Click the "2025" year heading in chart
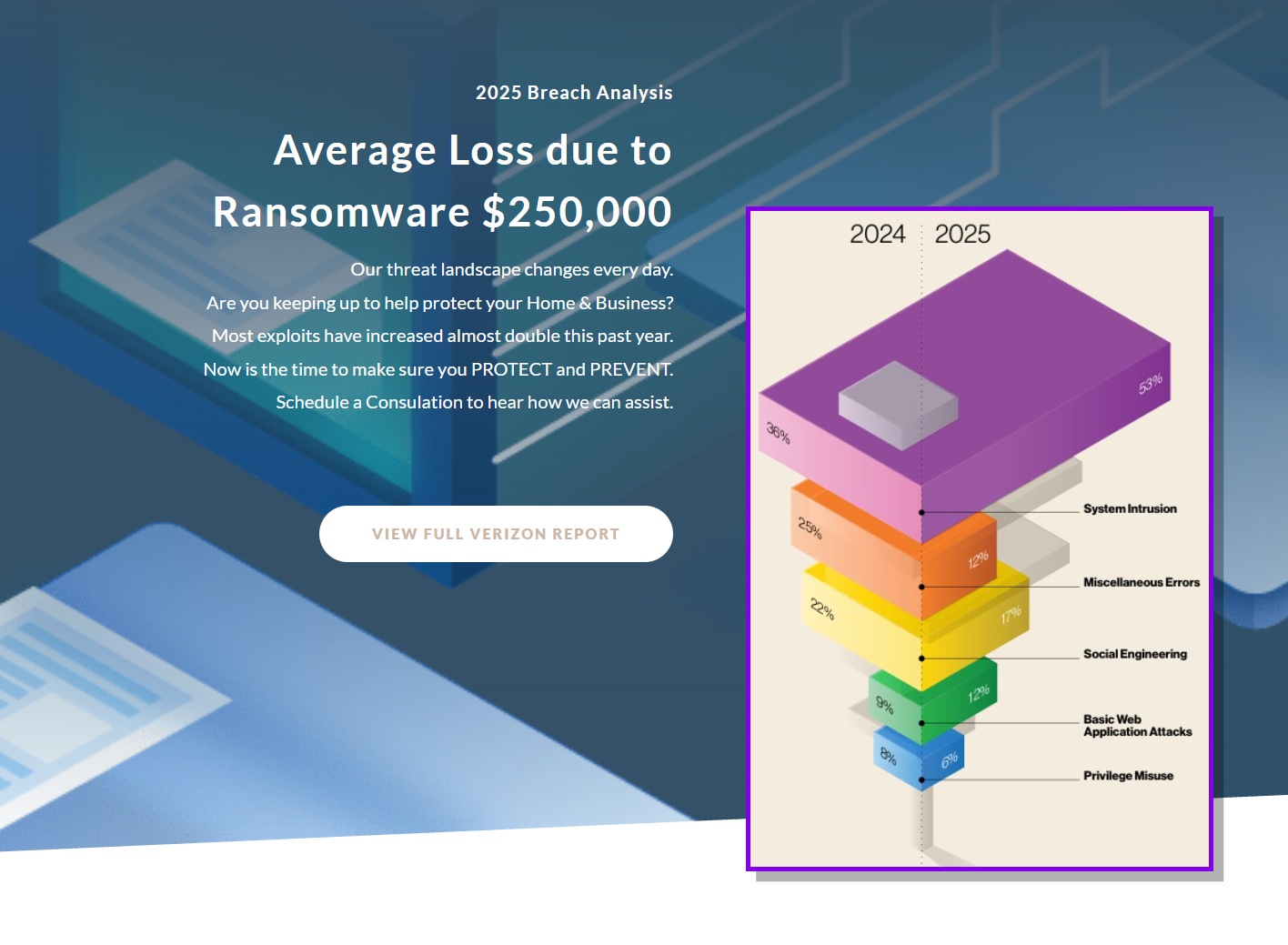1288x945 pixels. point(962,234)
